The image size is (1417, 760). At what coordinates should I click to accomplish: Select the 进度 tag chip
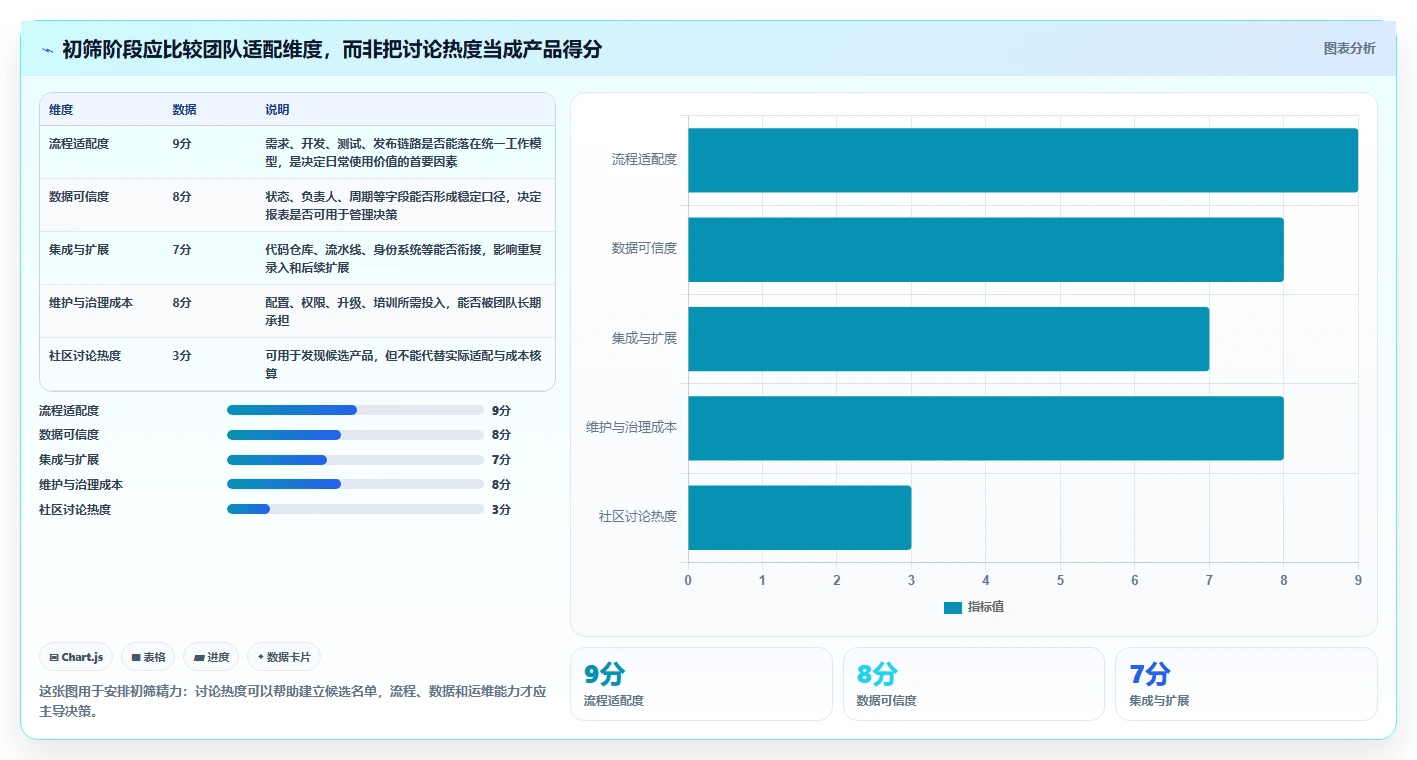[211, 657]
